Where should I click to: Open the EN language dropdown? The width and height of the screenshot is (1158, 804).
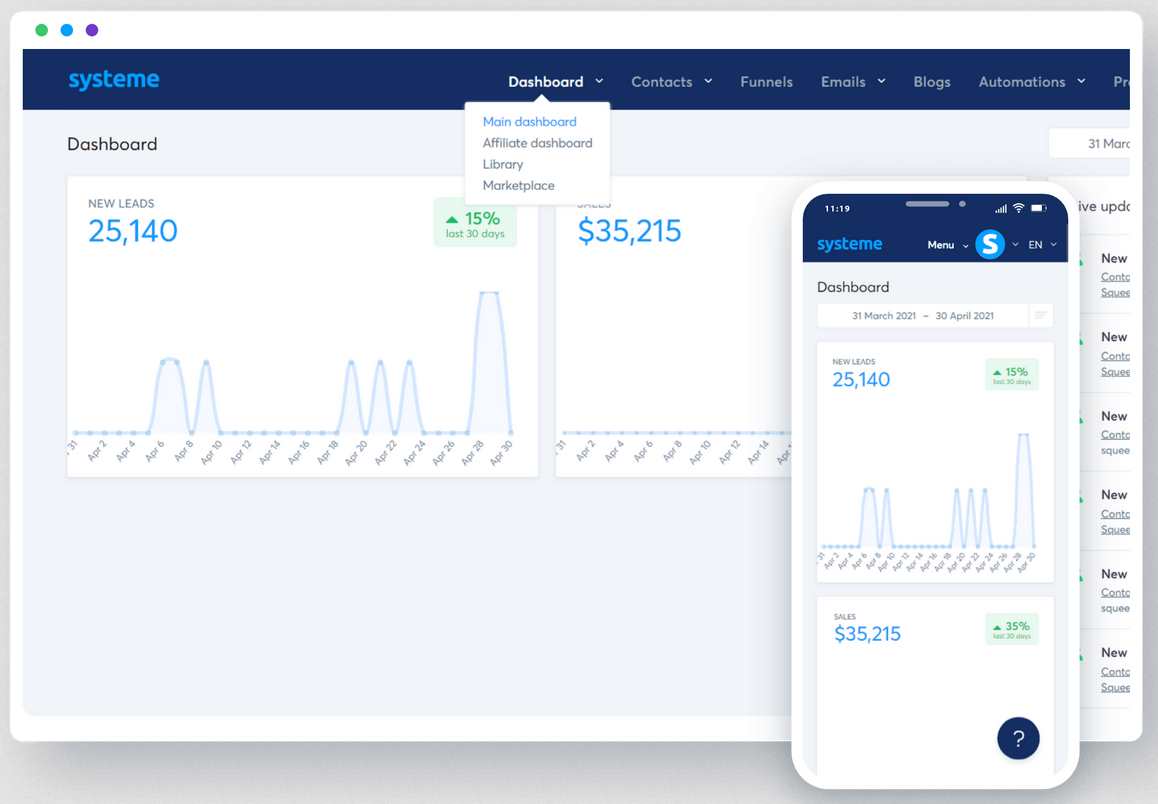[1036, 244]
